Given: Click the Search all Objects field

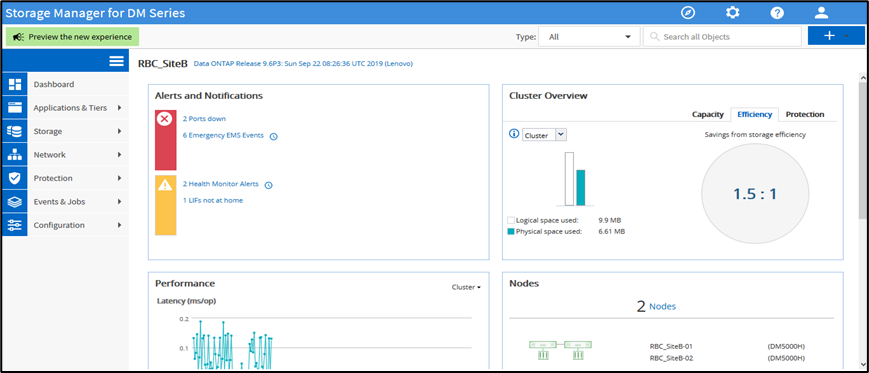Looking at the screenshot, I should click(x=722, y=37).
